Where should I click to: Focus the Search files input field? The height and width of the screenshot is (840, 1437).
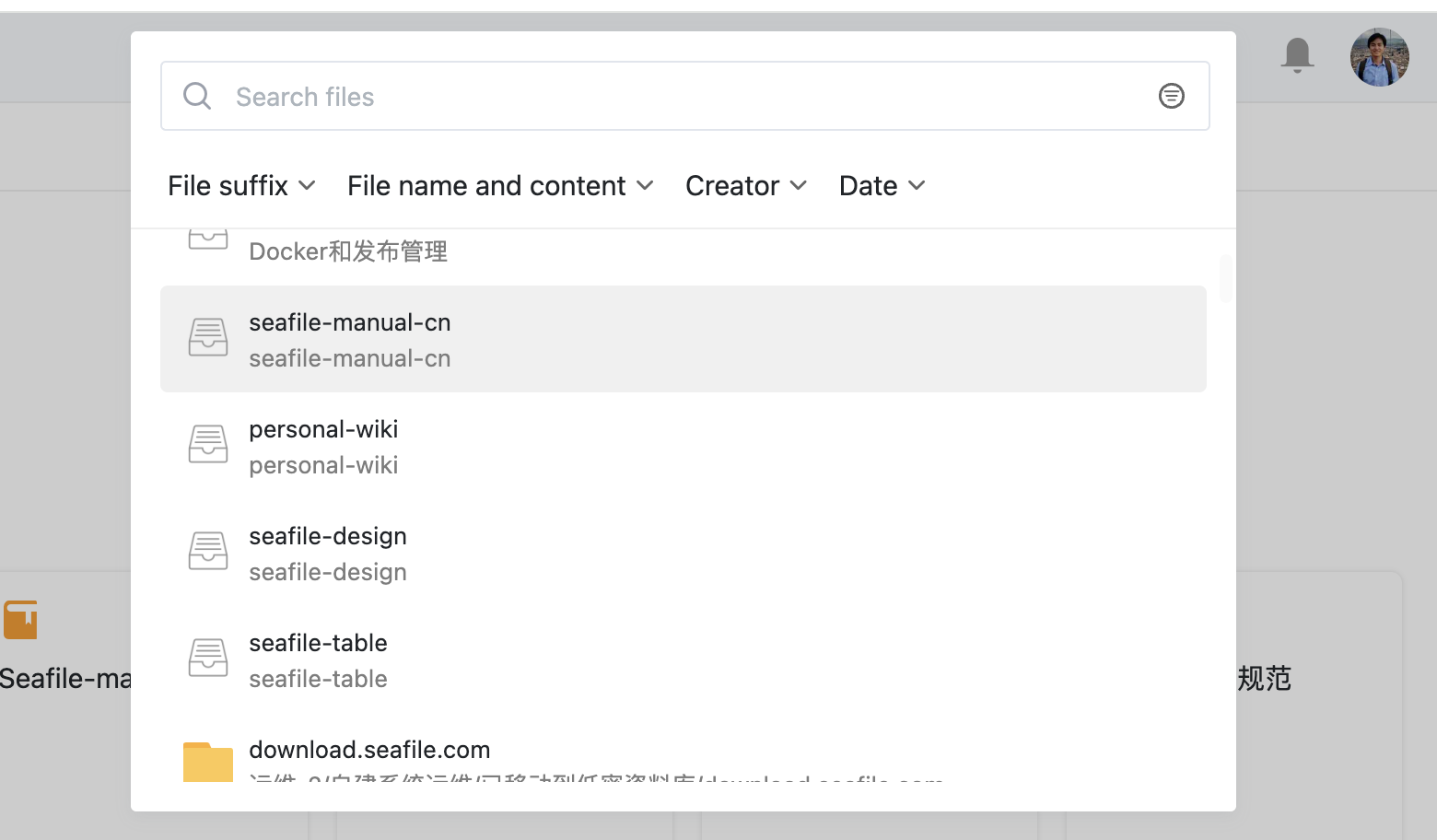[x=684, y=96]
